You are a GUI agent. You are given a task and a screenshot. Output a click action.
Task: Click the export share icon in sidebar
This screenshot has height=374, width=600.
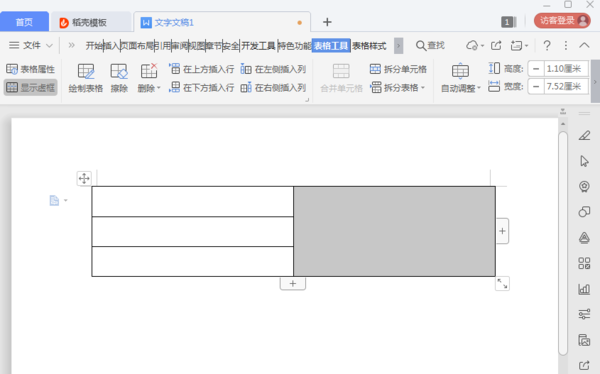pos(584,366)
